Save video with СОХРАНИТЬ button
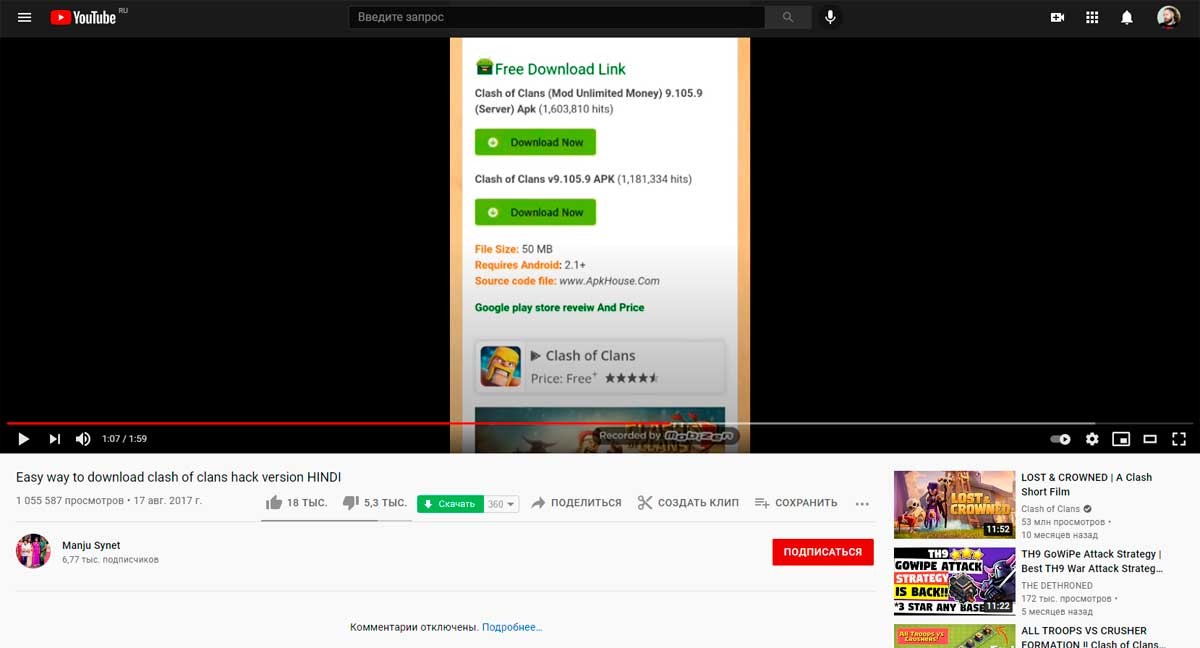The image size is (1200, 648). tap(796, 503)
